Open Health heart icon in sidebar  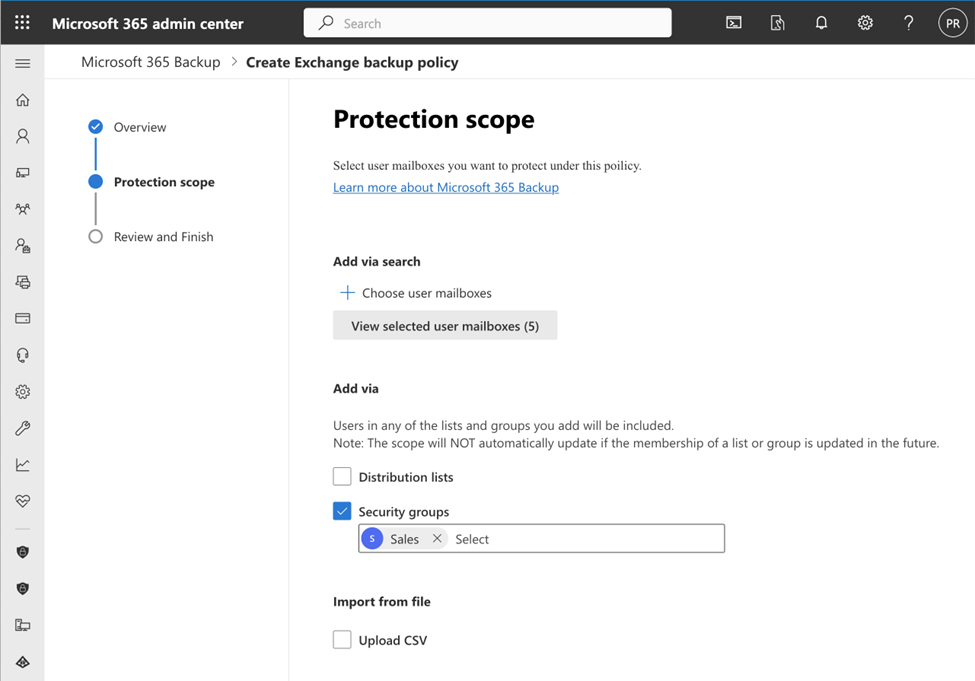[22, 501]
